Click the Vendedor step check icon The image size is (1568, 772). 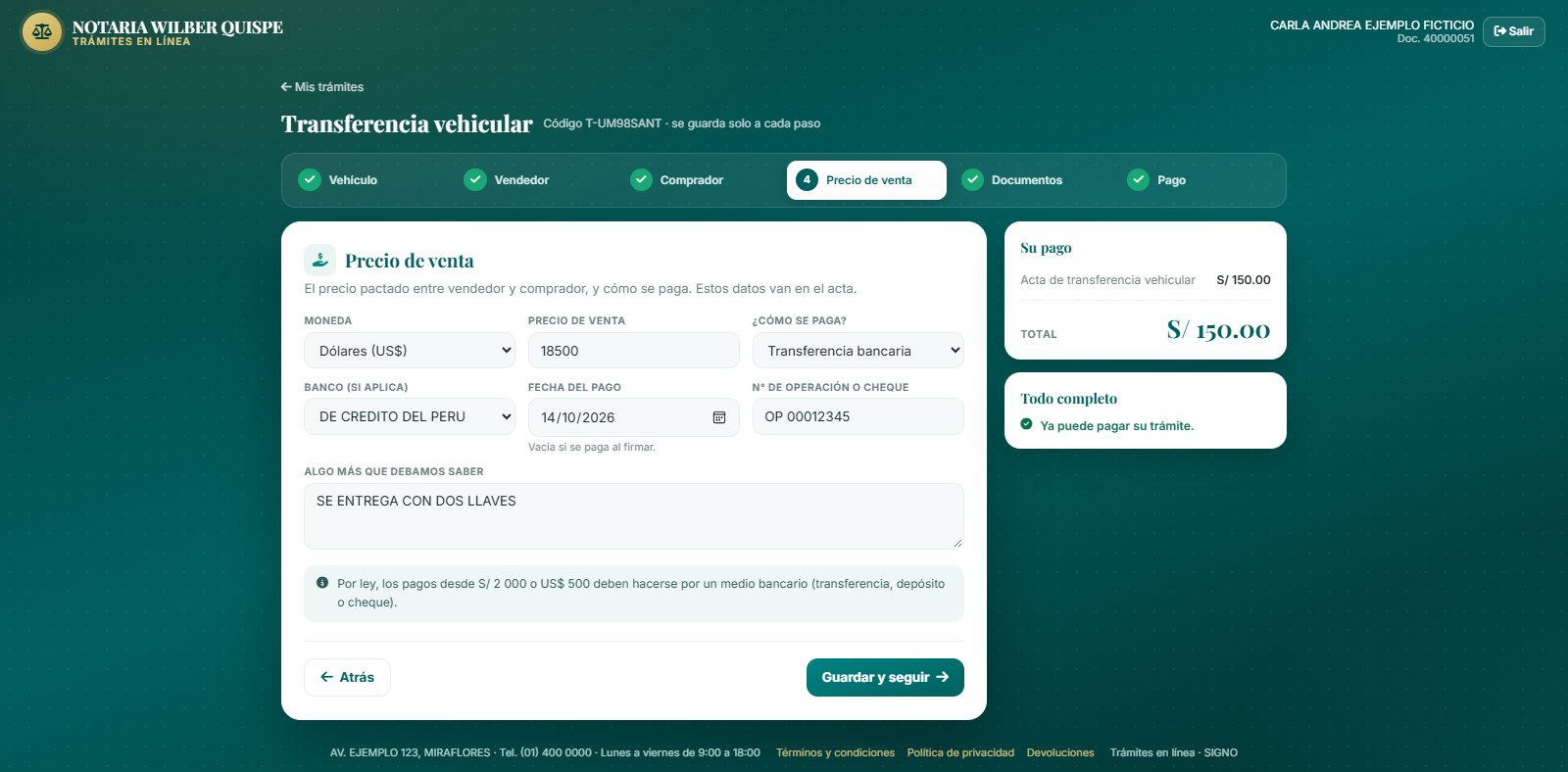pos(475,180)
